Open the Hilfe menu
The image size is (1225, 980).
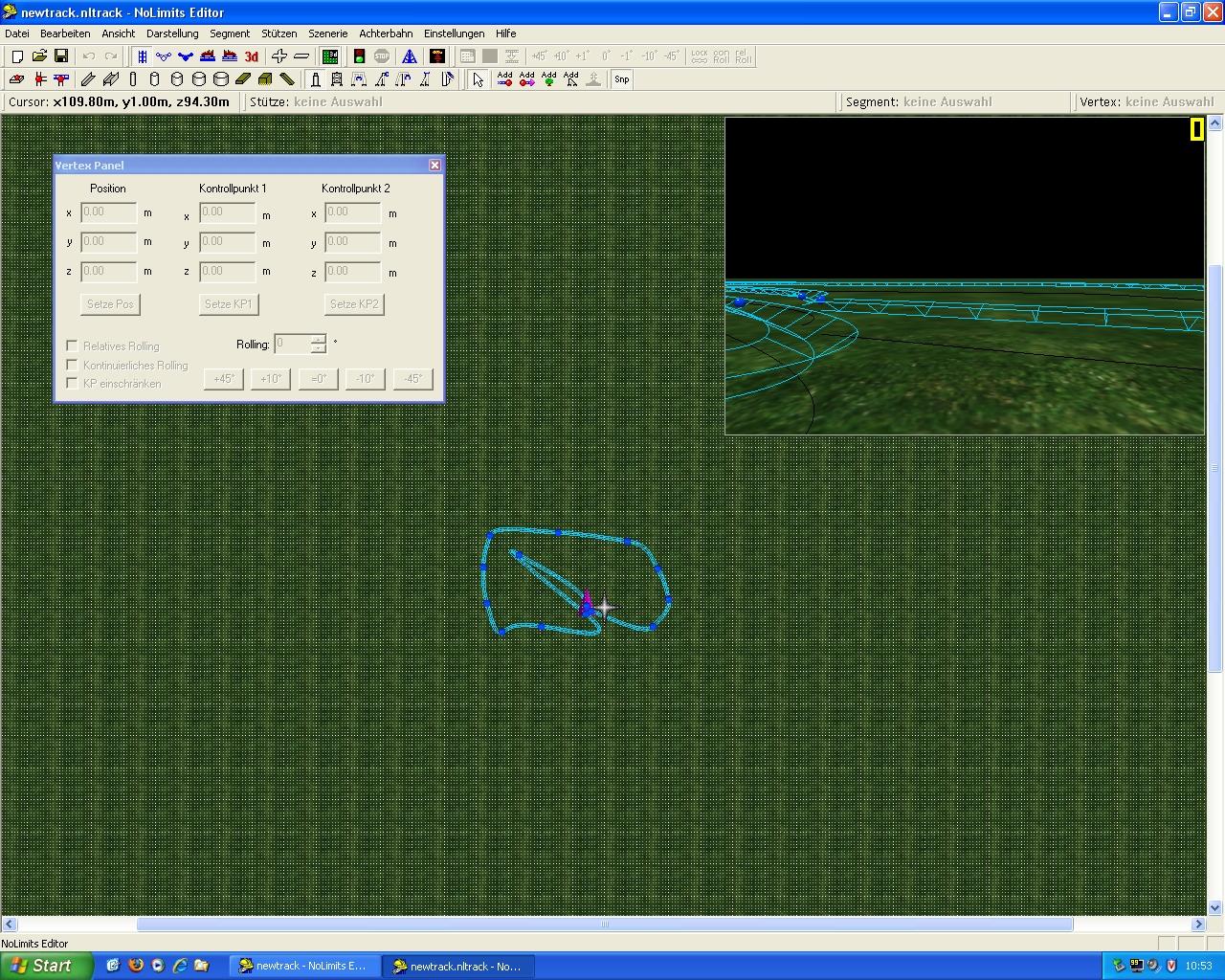coord(506,33)
